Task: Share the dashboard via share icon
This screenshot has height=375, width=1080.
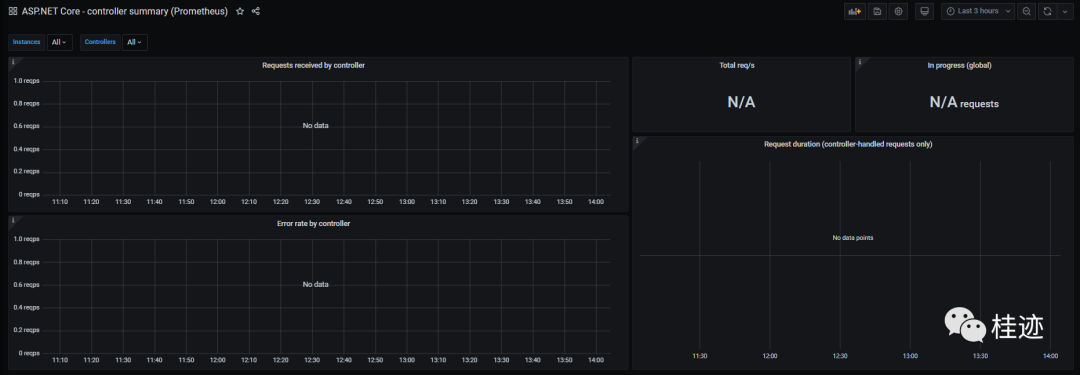Action: (256, 11)
